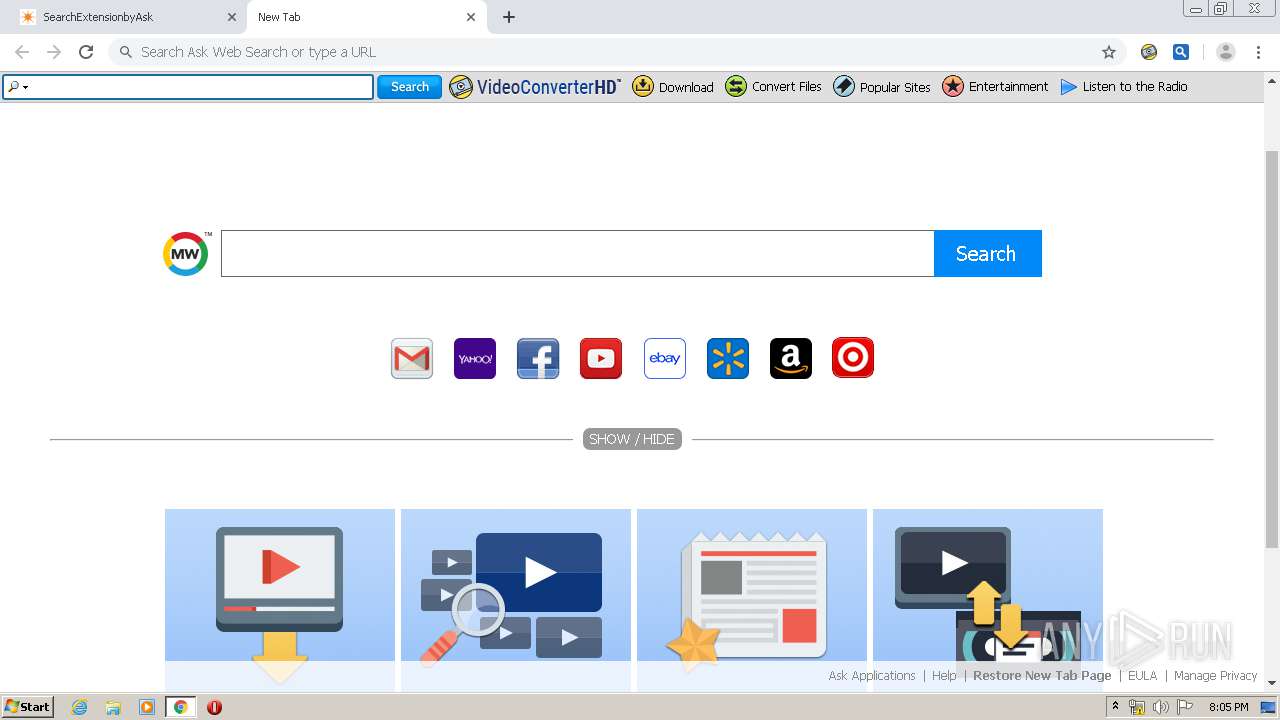
Task: Expand the toolbar search magnifier dropdown
Action: [x=17, y=87]
